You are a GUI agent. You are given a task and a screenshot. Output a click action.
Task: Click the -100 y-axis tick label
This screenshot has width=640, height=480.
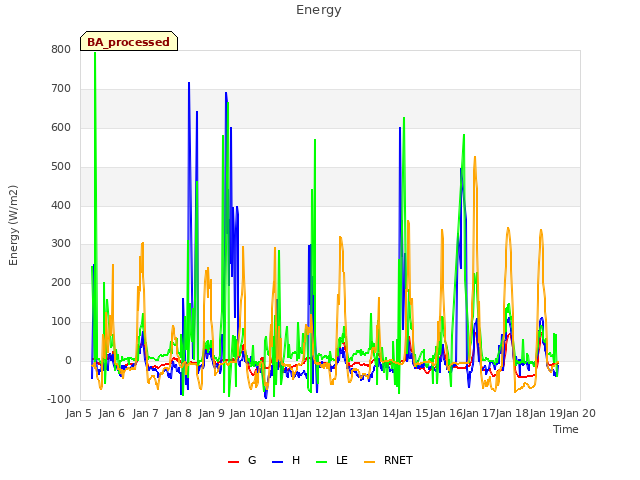[59, 399]
